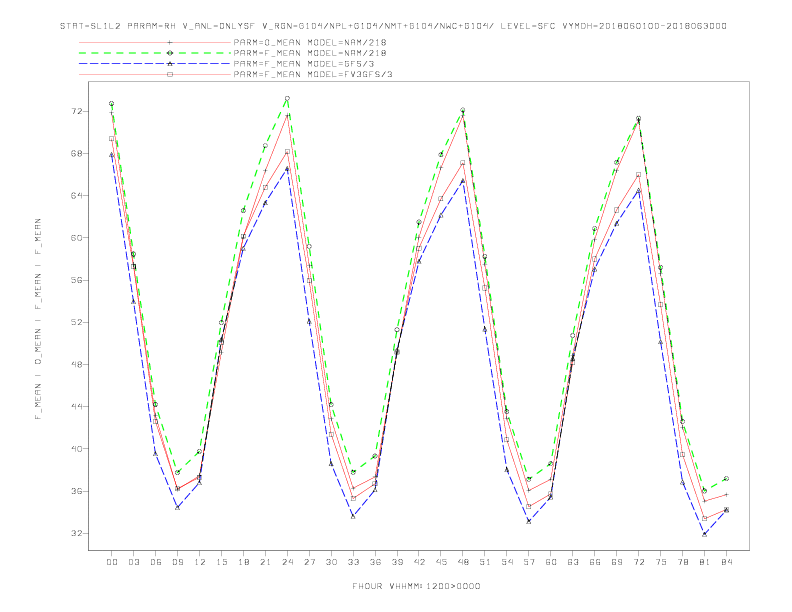This screenshot has width=792, height=612.
Task: Click the circle marker on the green dashed legend line
Action: 170,53
